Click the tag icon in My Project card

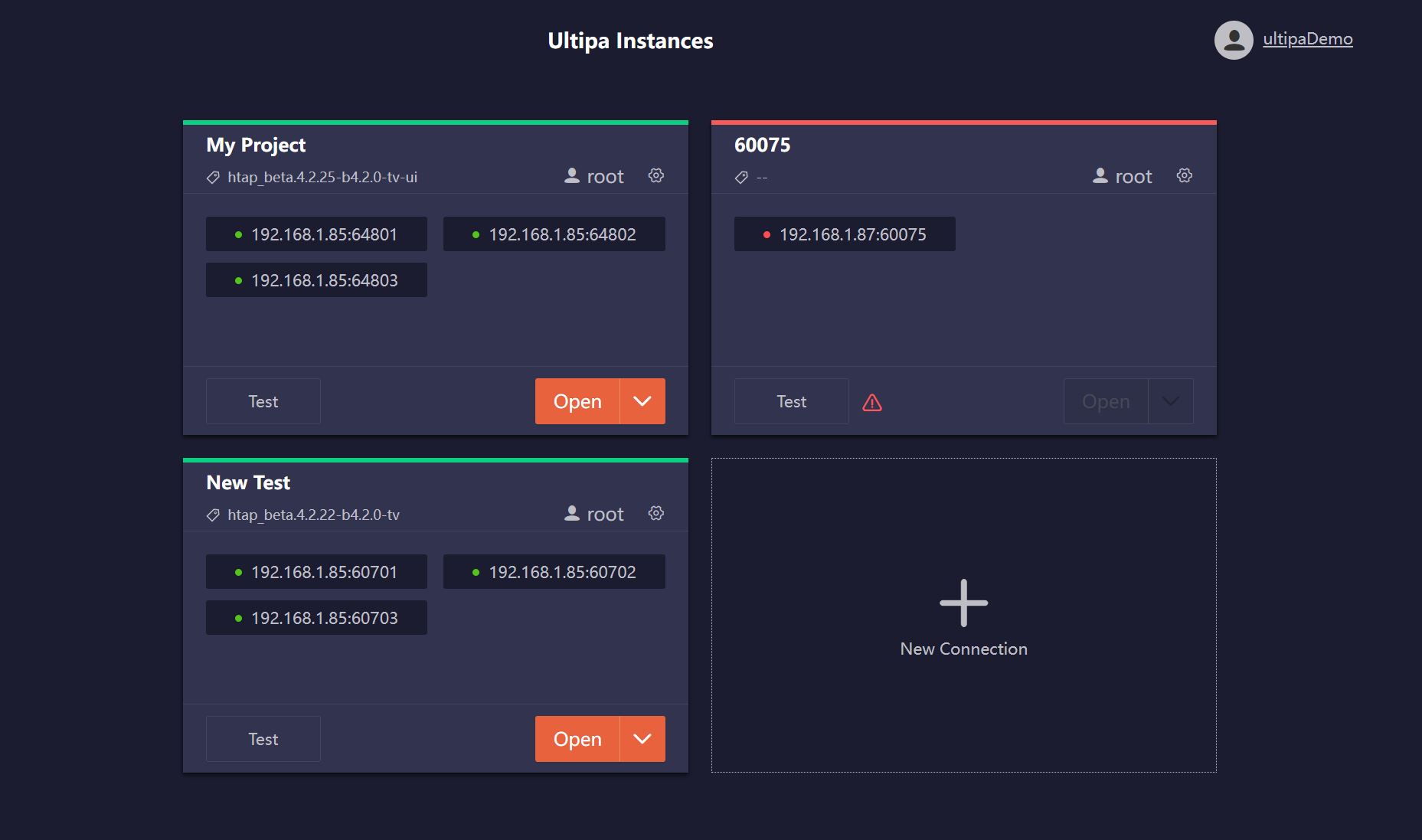click(213, 178)
